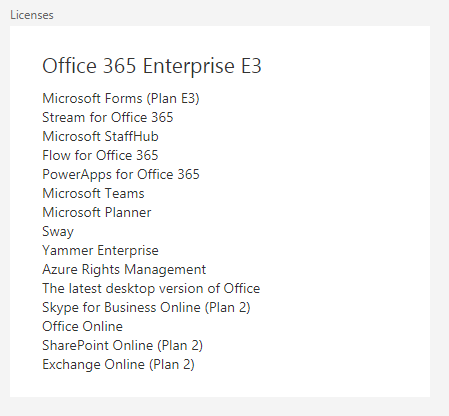Click Exchange Online (Plan 2) entry
This screenshot has height=416, width=449.
pyautogui.click(x=118, y=365)
